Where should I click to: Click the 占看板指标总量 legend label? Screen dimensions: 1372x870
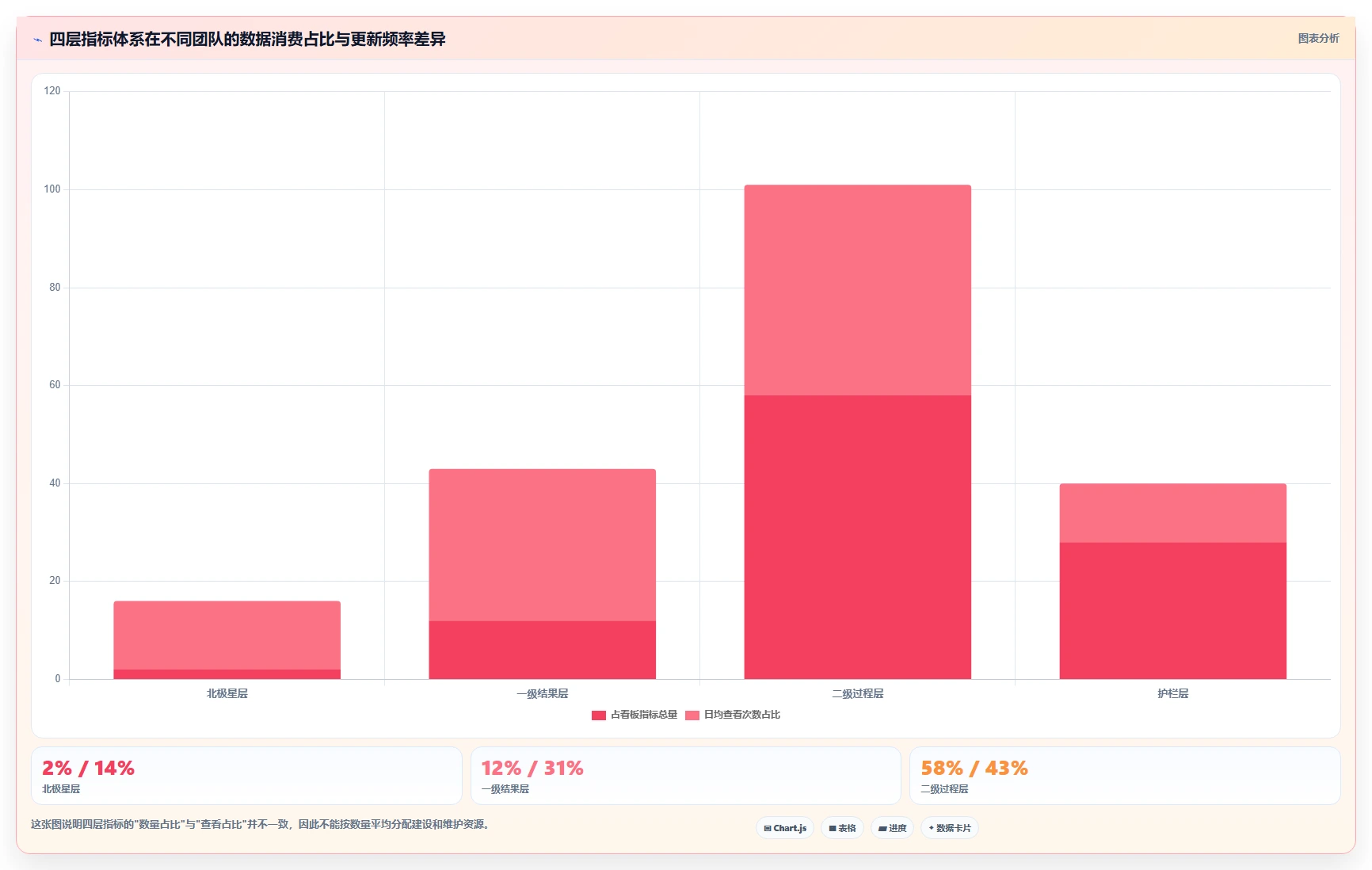pyautogui.click(x=644, y=715)
